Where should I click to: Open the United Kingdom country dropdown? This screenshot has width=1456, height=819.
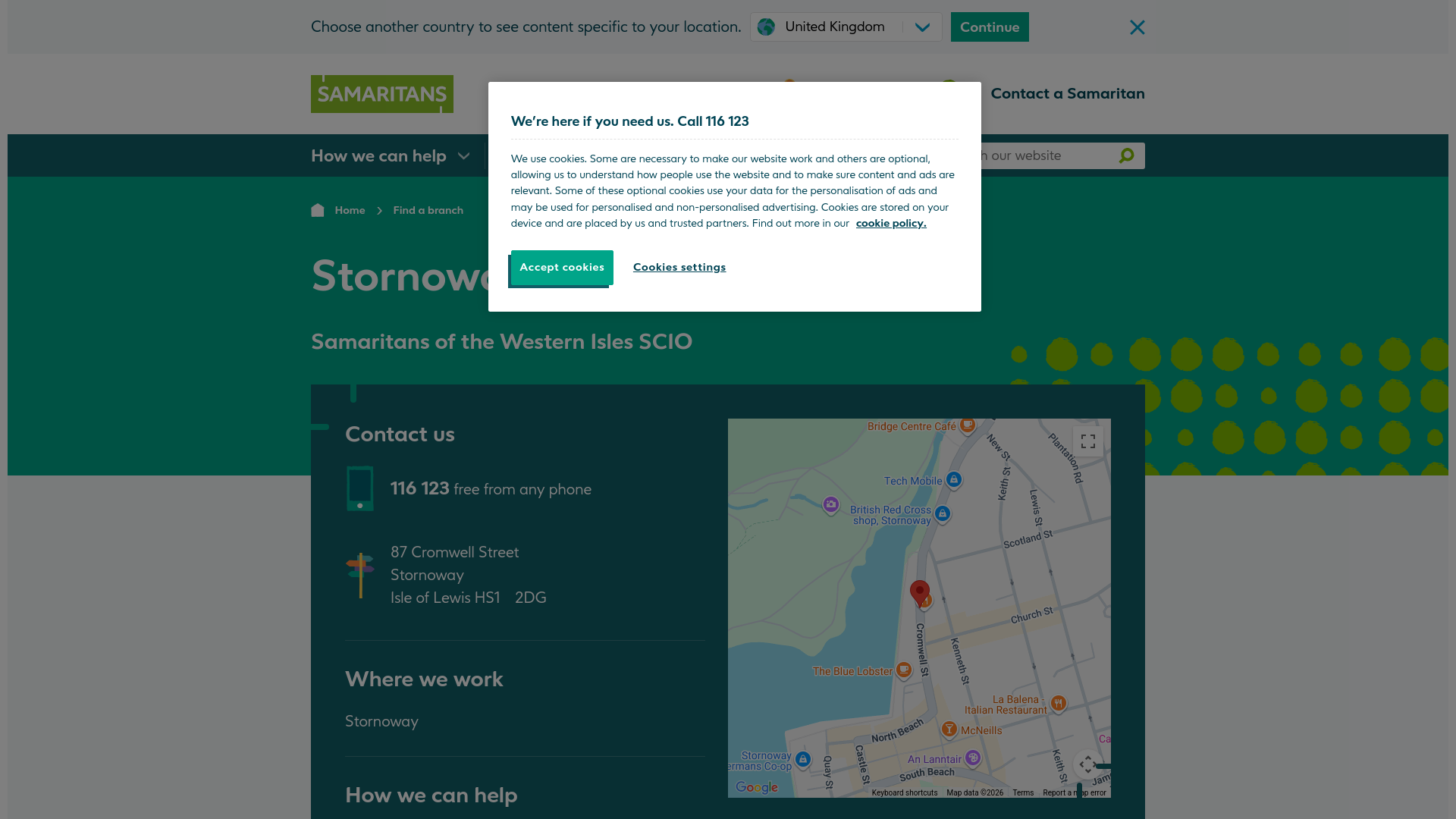coord(846,27)
